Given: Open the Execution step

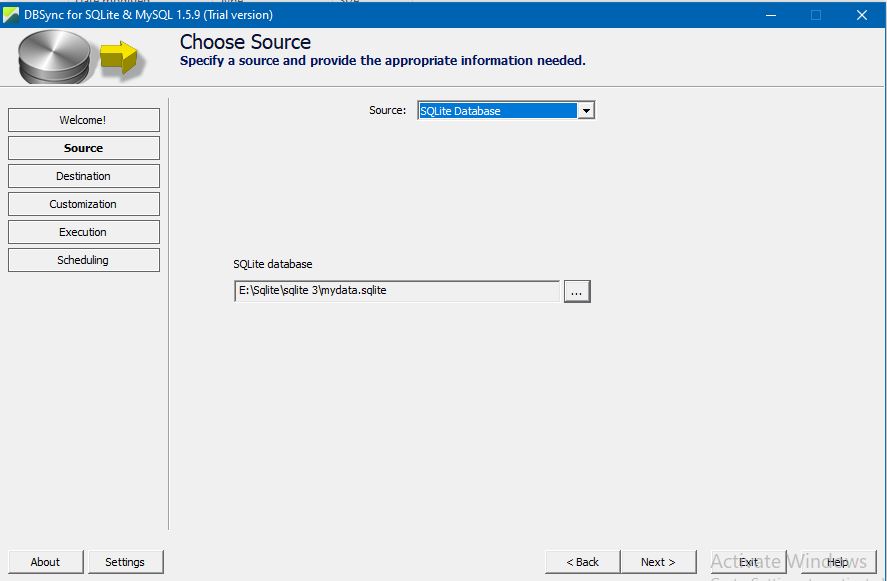Looking at the screenshot, I should coord(83,232).
